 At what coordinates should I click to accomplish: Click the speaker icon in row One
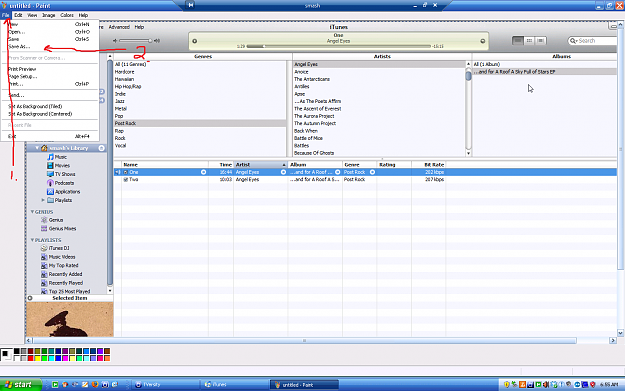[x=117, y=172]
